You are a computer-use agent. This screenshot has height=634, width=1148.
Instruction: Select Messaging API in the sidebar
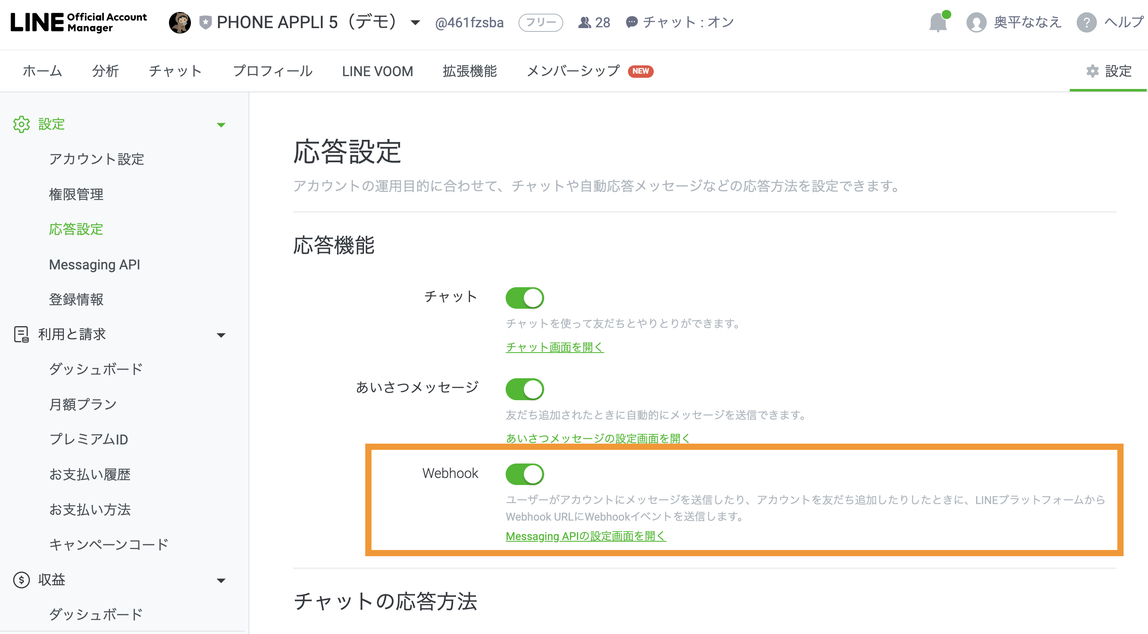tap(94, 264)
